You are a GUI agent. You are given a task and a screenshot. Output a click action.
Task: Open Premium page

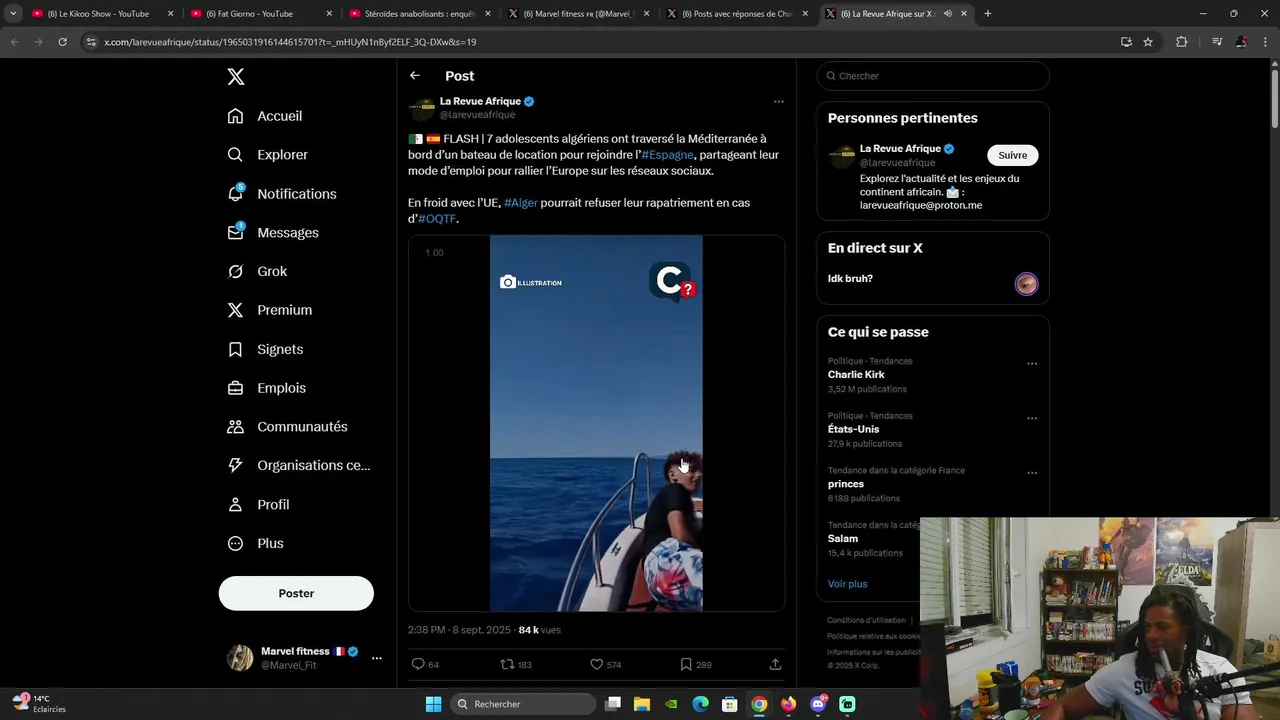tap(270, 310)
